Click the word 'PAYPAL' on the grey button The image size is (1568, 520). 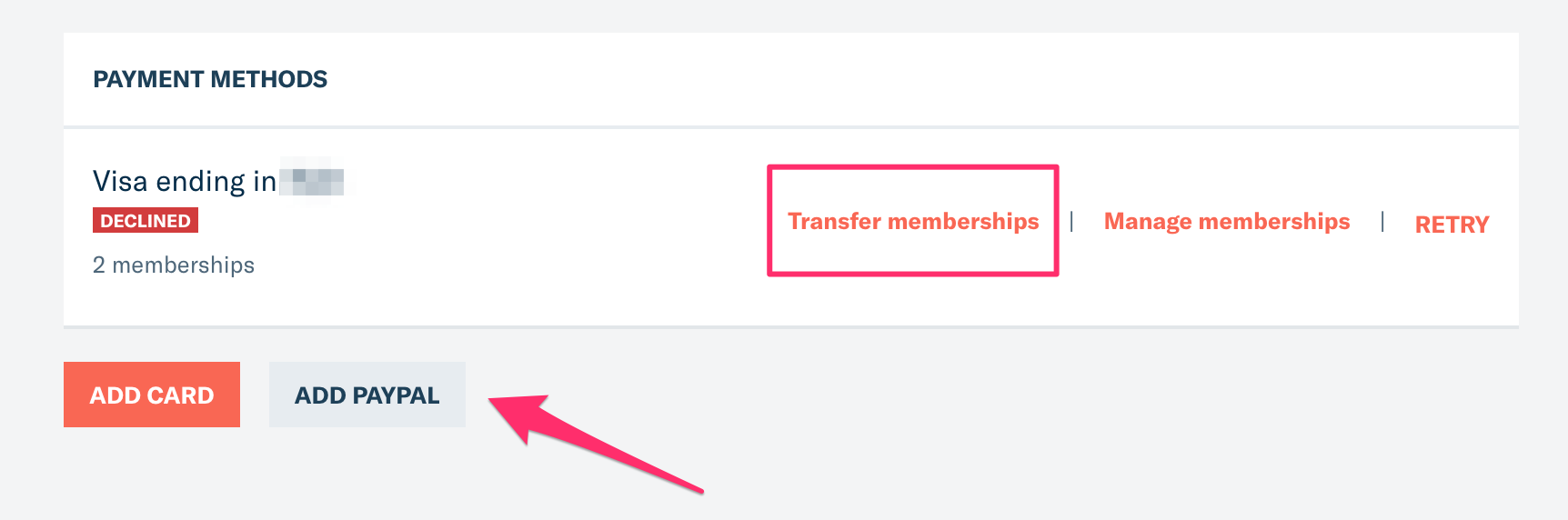[x=396, y=395]
